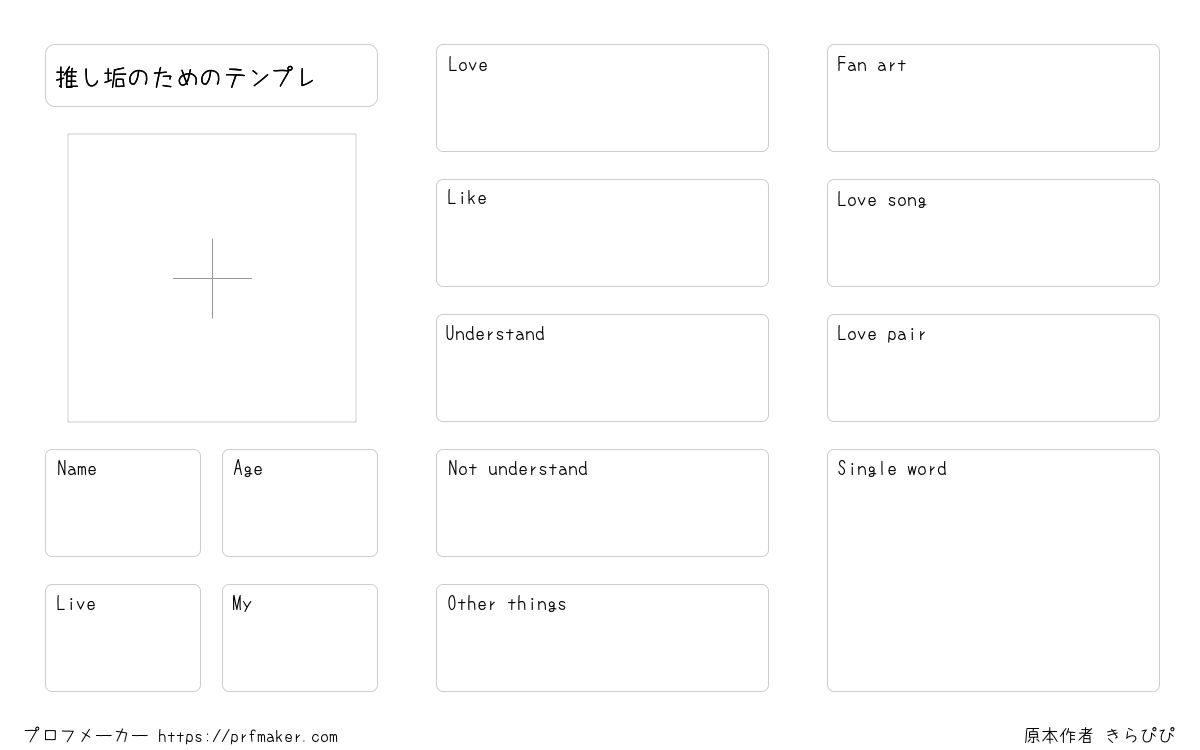Select the Other things text box
This screenshot has height=750, width=1200.
point(602,638)
